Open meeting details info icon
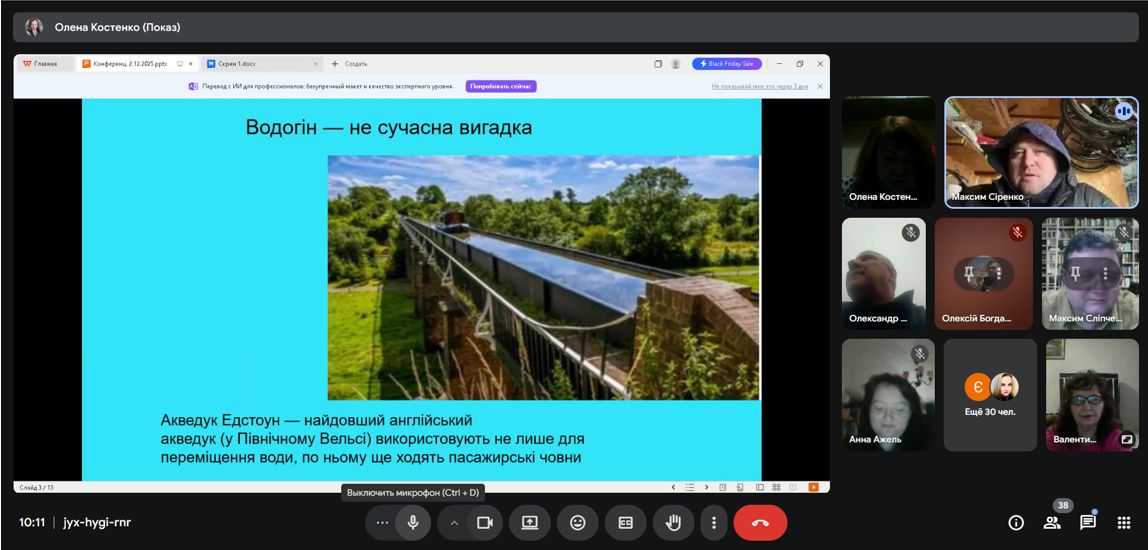Screen dimensions: 1148x550 [1016, 522]
